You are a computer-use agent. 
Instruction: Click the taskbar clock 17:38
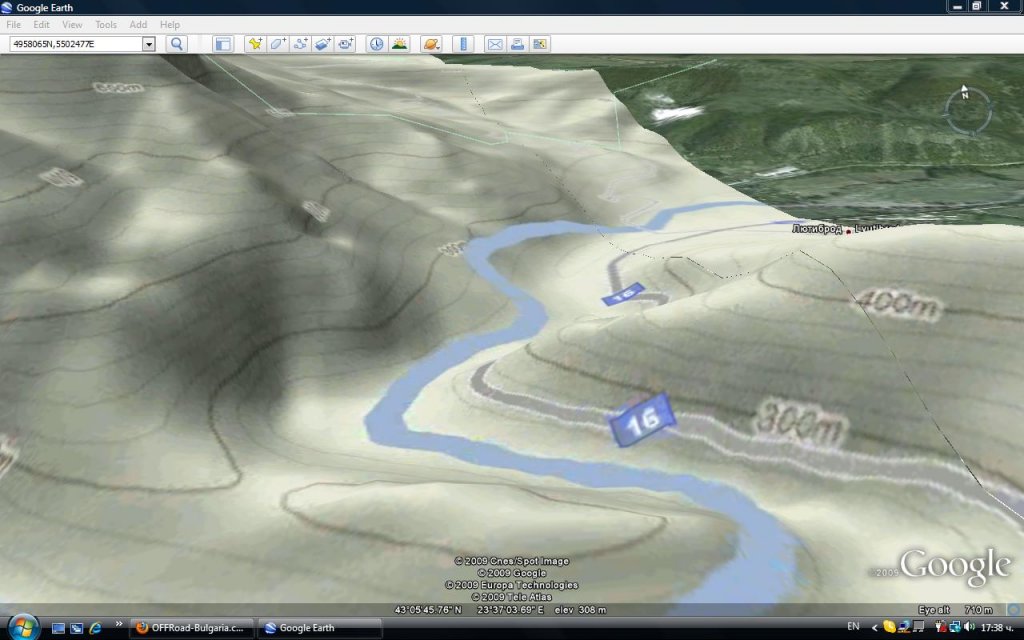pyautogui.click(x=996, y=628)
